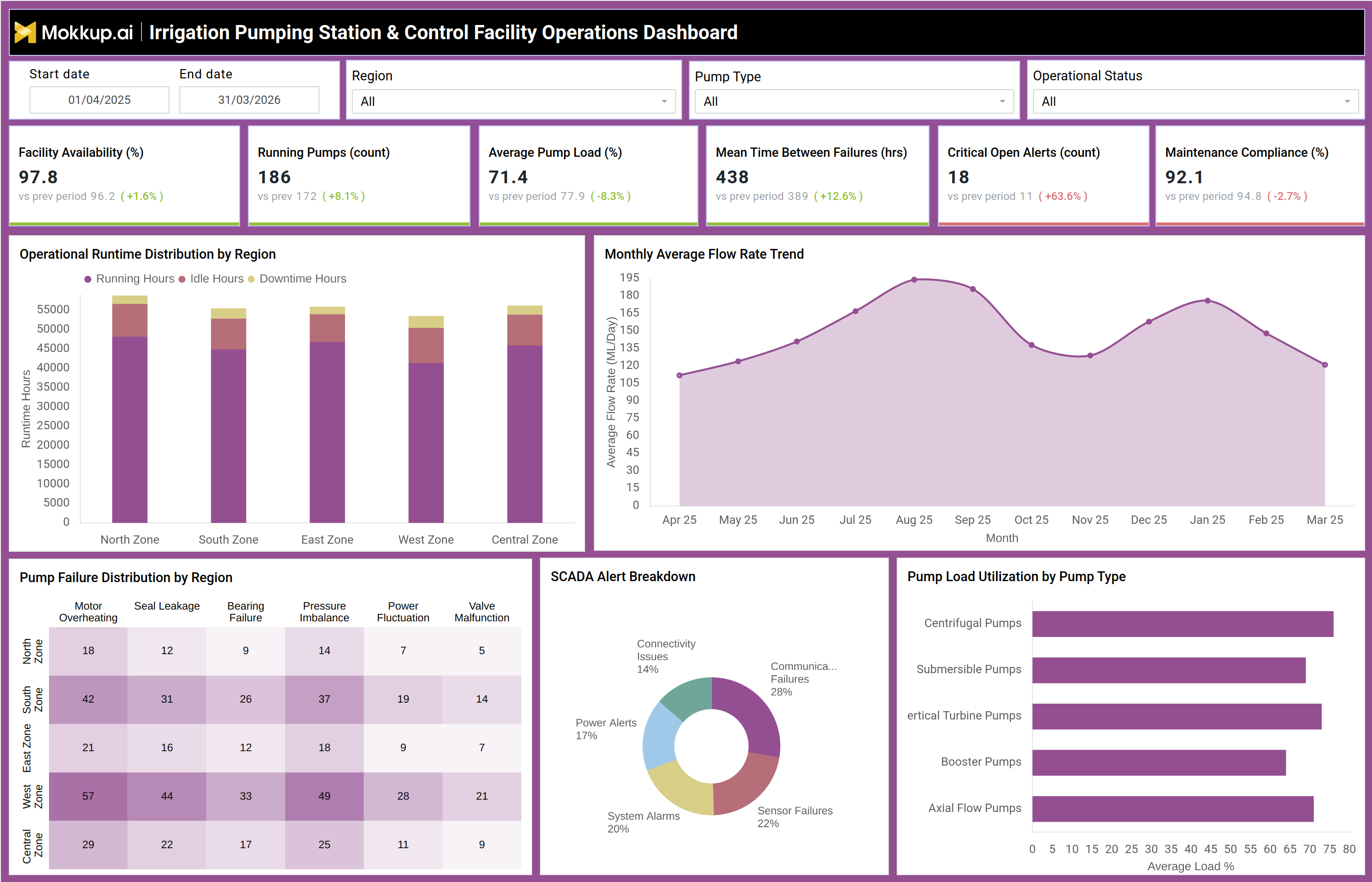Click the Centrifugal Pumps load bar
This screenshot has width=1372, height=882.
1182,624
